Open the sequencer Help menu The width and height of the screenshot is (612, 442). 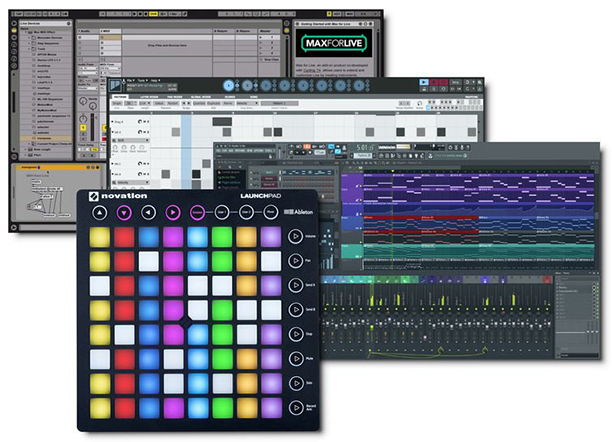155,80
